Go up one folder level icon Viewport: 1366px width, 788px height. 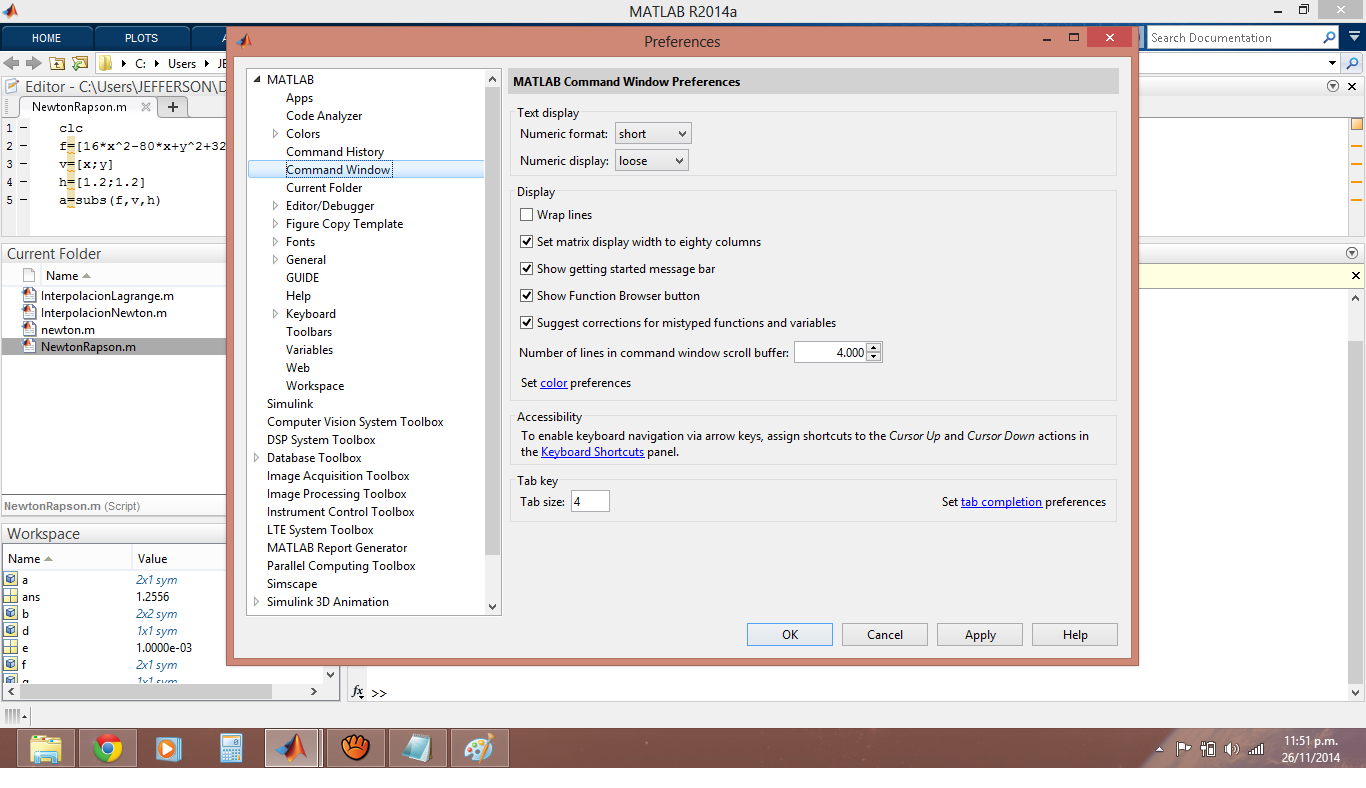[x=57, y=63]
